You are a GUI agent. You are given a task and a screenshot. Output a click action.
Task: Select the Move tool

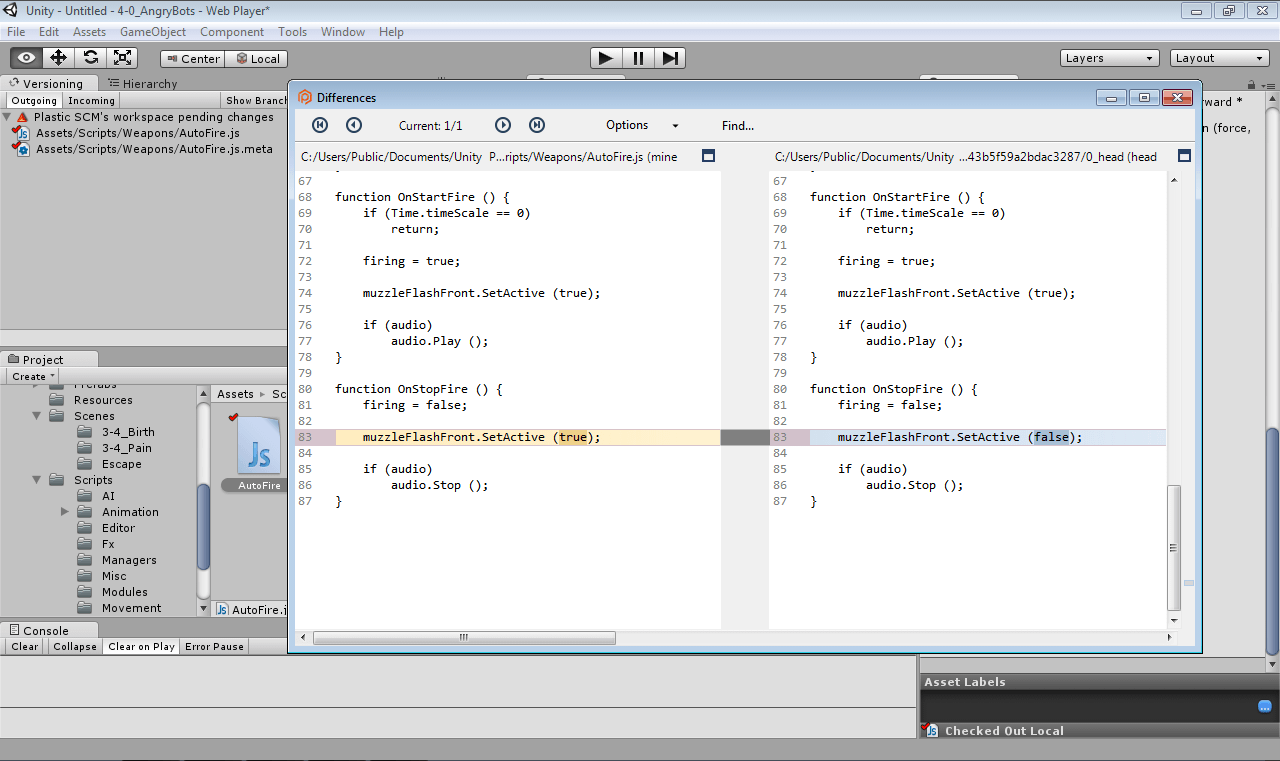coord(58,57)
